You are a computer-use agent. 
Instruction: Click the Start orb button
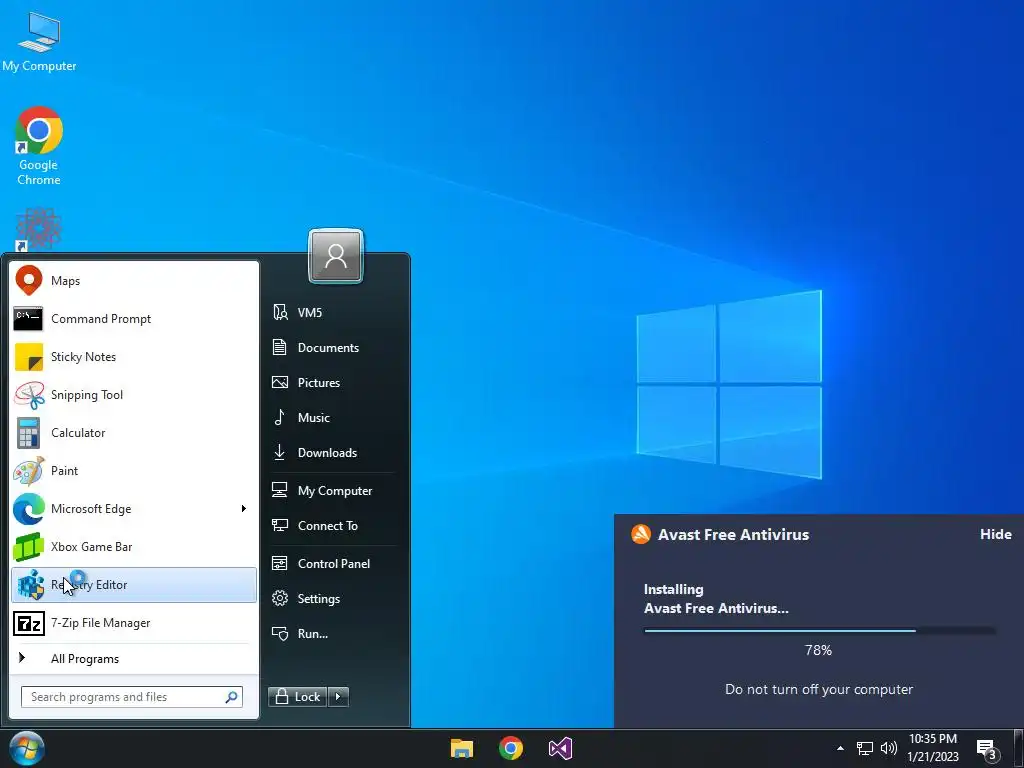coord(27,748)
